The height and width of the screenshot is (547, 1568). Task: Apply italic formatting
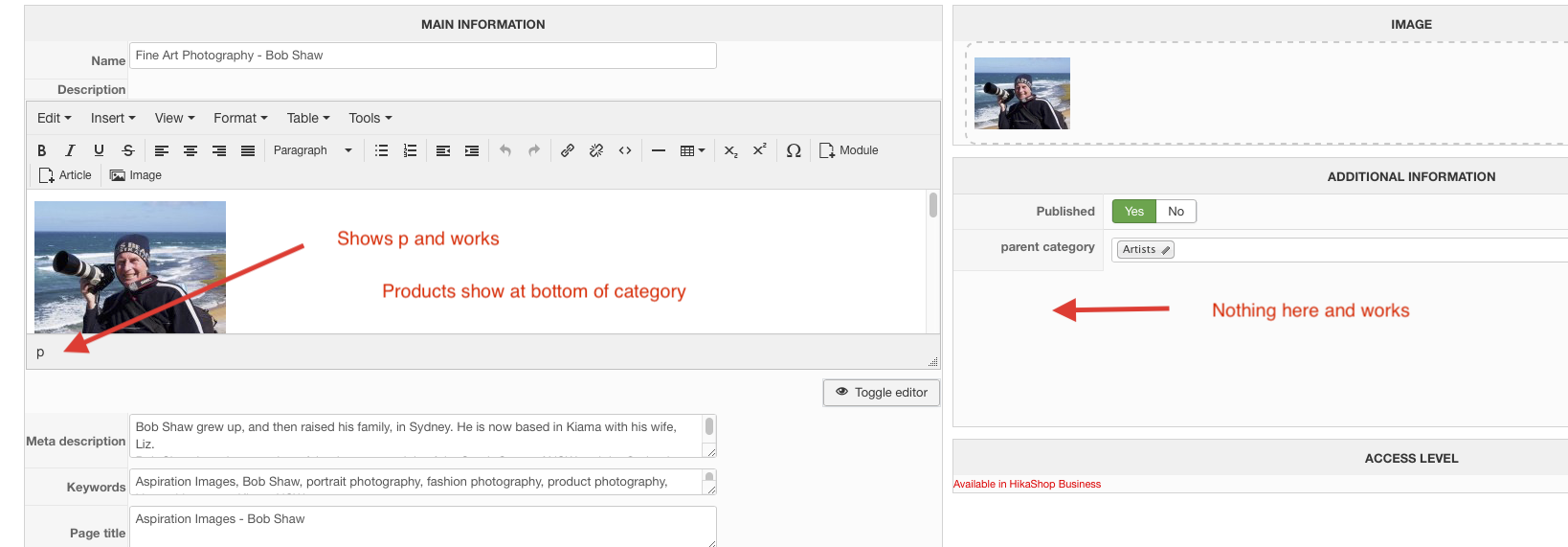(x=70, y=150)
